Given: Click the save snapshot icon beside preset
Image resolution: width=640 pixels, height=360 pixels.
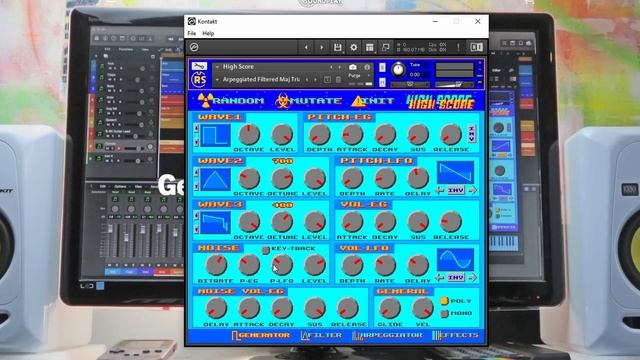Looking at the screenshot, I should coord(327,80).
